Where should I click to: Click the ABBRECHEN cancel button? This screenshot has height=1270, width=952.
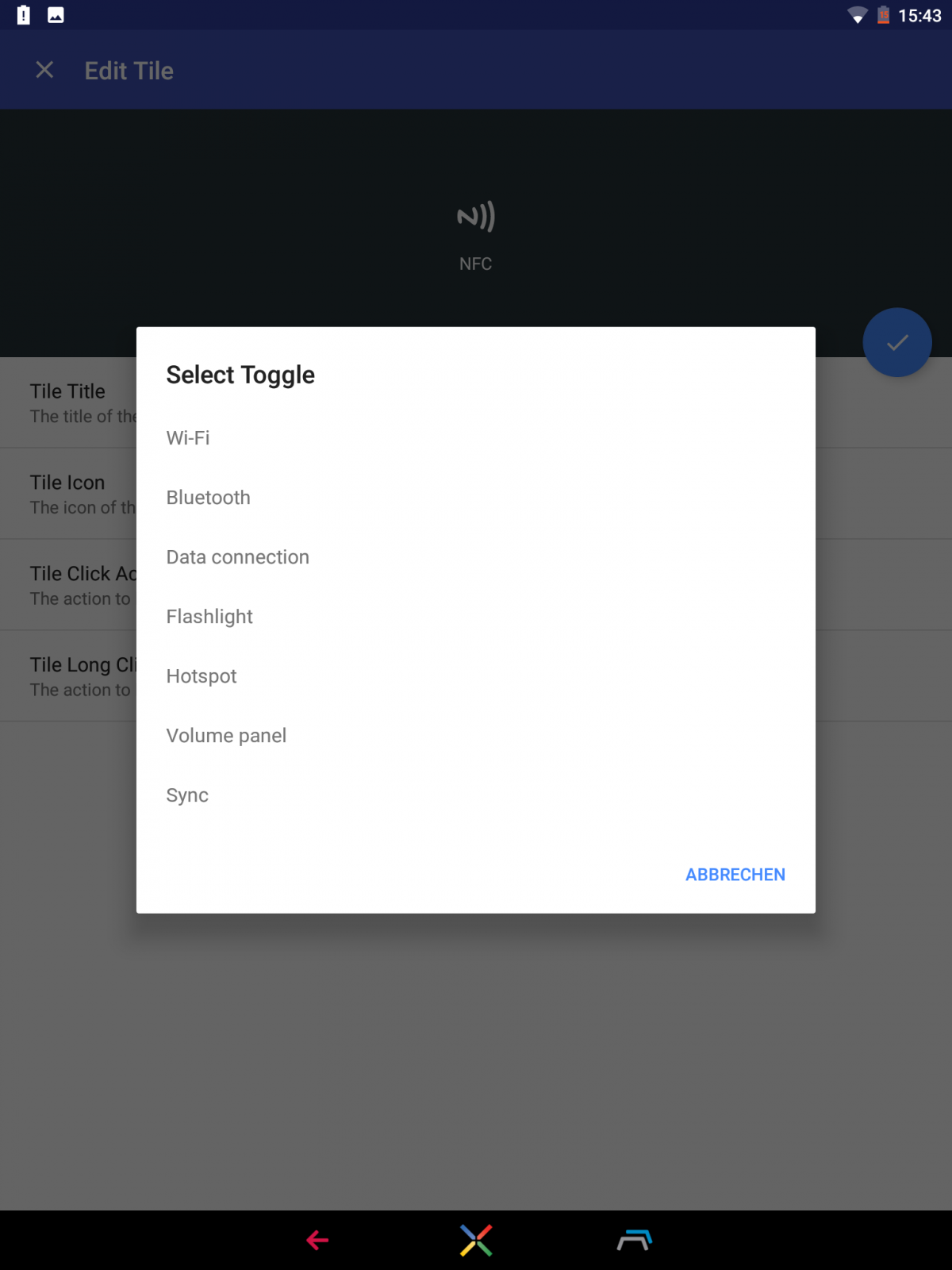point(735,875)
